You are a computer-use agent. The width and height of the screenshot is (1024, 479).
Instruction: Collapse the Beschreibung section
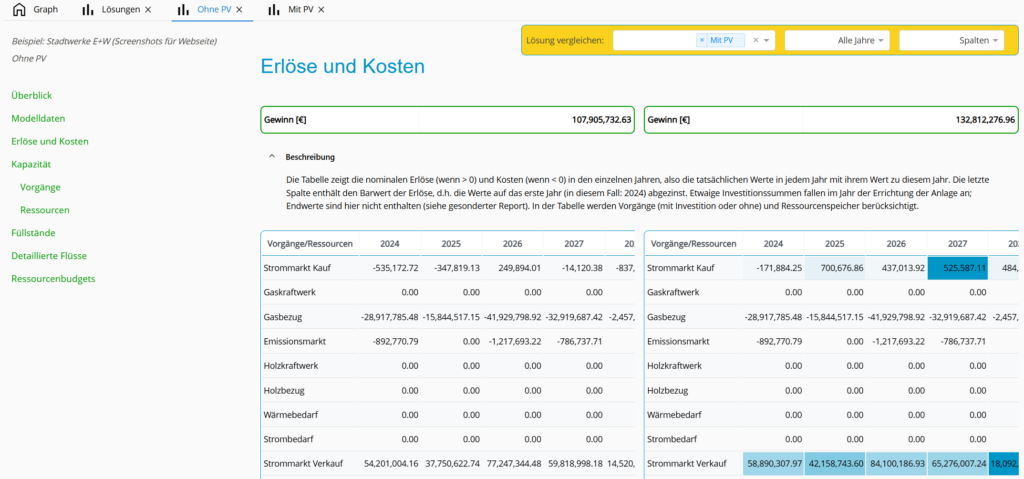pos(272,157)
